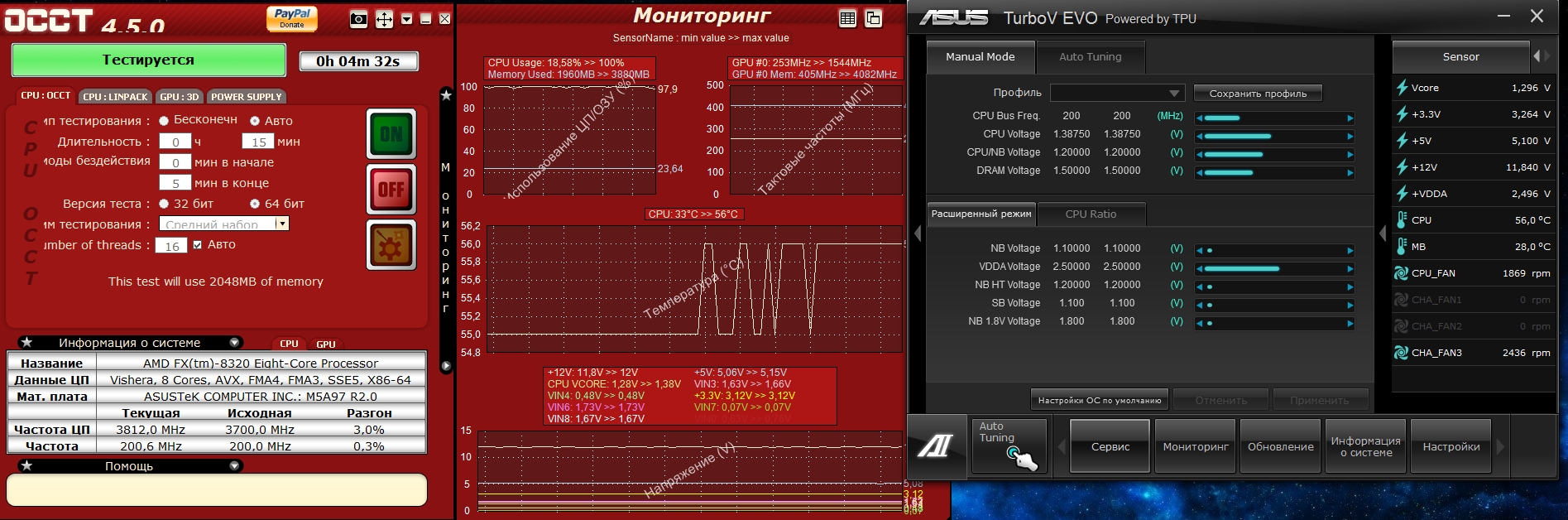Image resolution: width=1568 pixels, height=520 pixels.
Task: Choose the 32-bit test version
Action: click(164, 204)
